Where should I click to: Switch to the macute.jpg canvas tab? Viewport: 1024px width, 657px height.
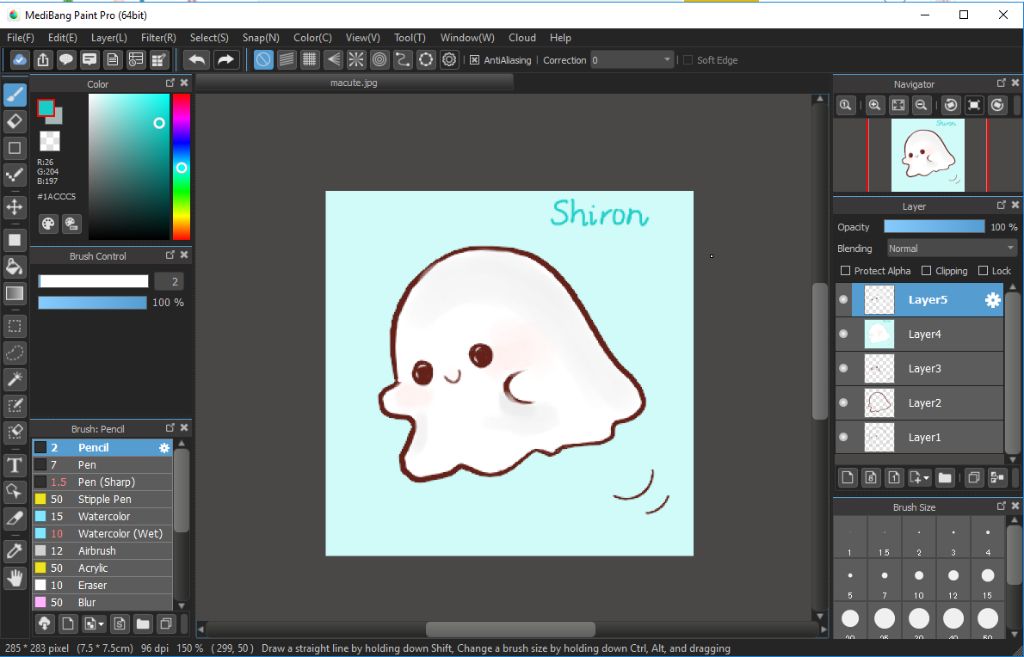[354, 83]
